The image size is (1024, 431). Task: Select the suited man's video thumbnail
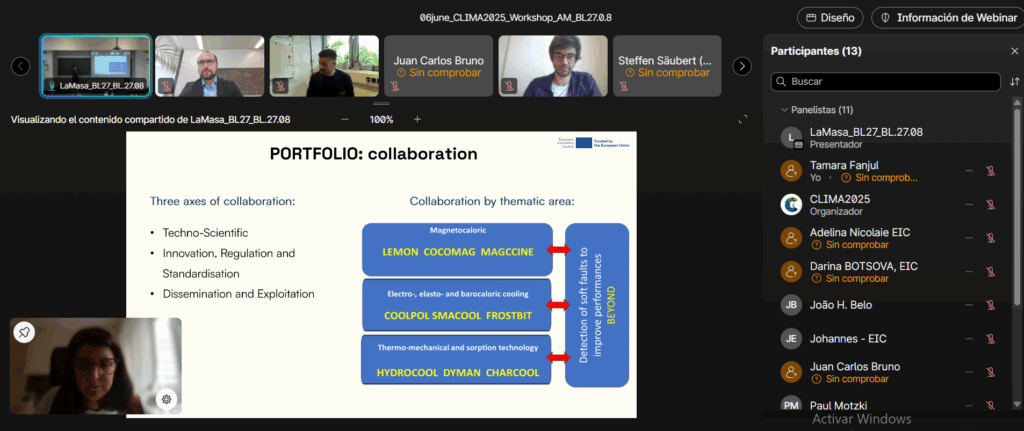point(210,66)
